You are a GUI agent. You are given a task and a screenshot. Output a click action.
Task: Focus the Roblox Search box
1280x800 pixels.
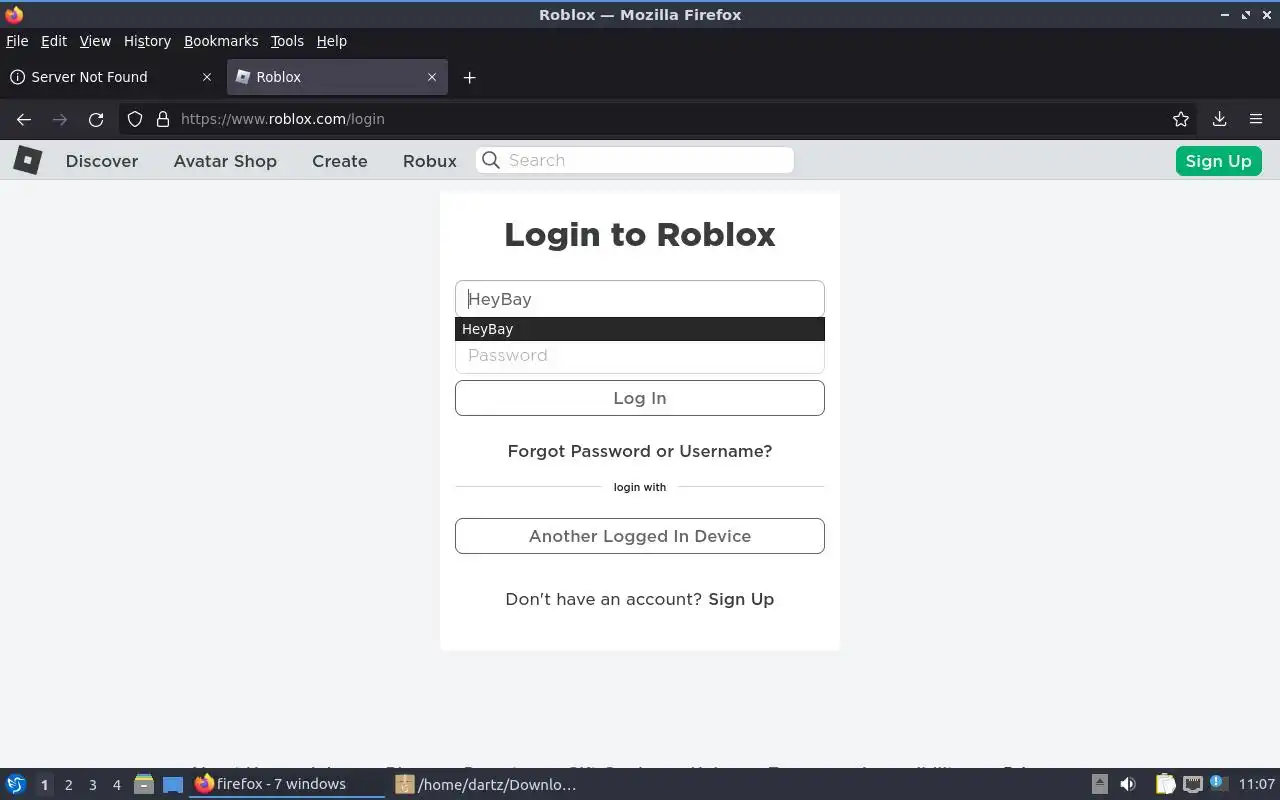(635, 160)
